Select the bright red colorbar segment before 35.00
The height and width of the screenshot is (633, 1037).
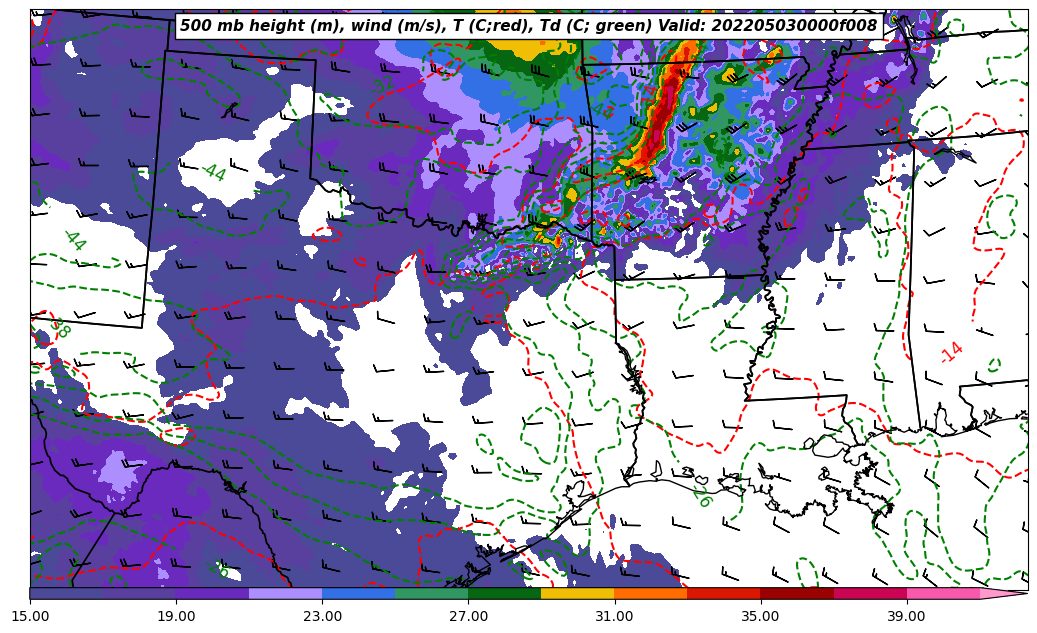point(724,594)
